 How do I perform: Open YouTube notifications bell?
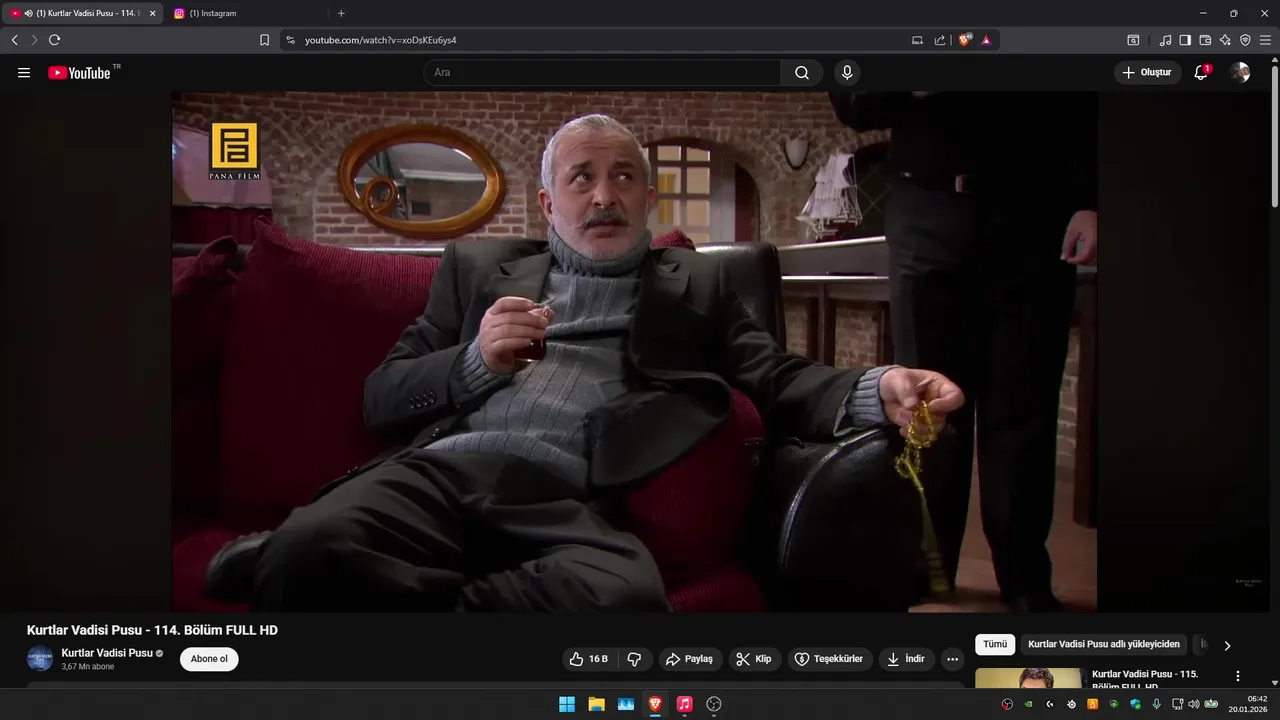pos(1201,73)
